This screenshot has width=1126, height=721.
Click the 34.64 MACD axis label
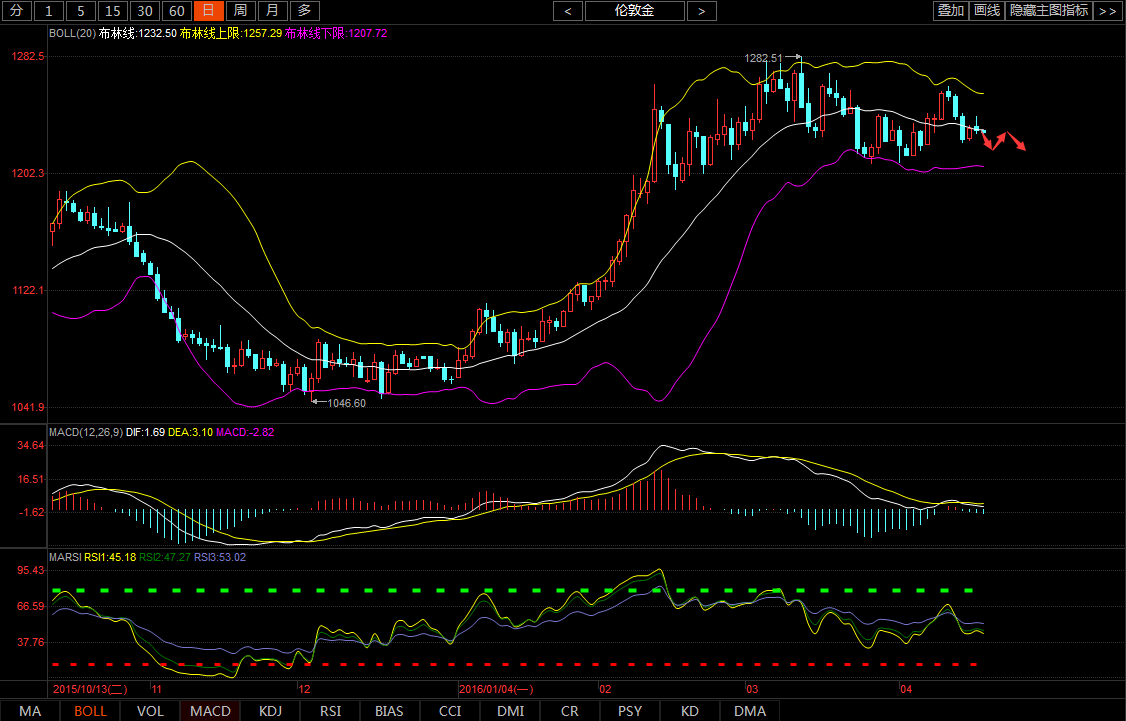[x=31, y=445]
